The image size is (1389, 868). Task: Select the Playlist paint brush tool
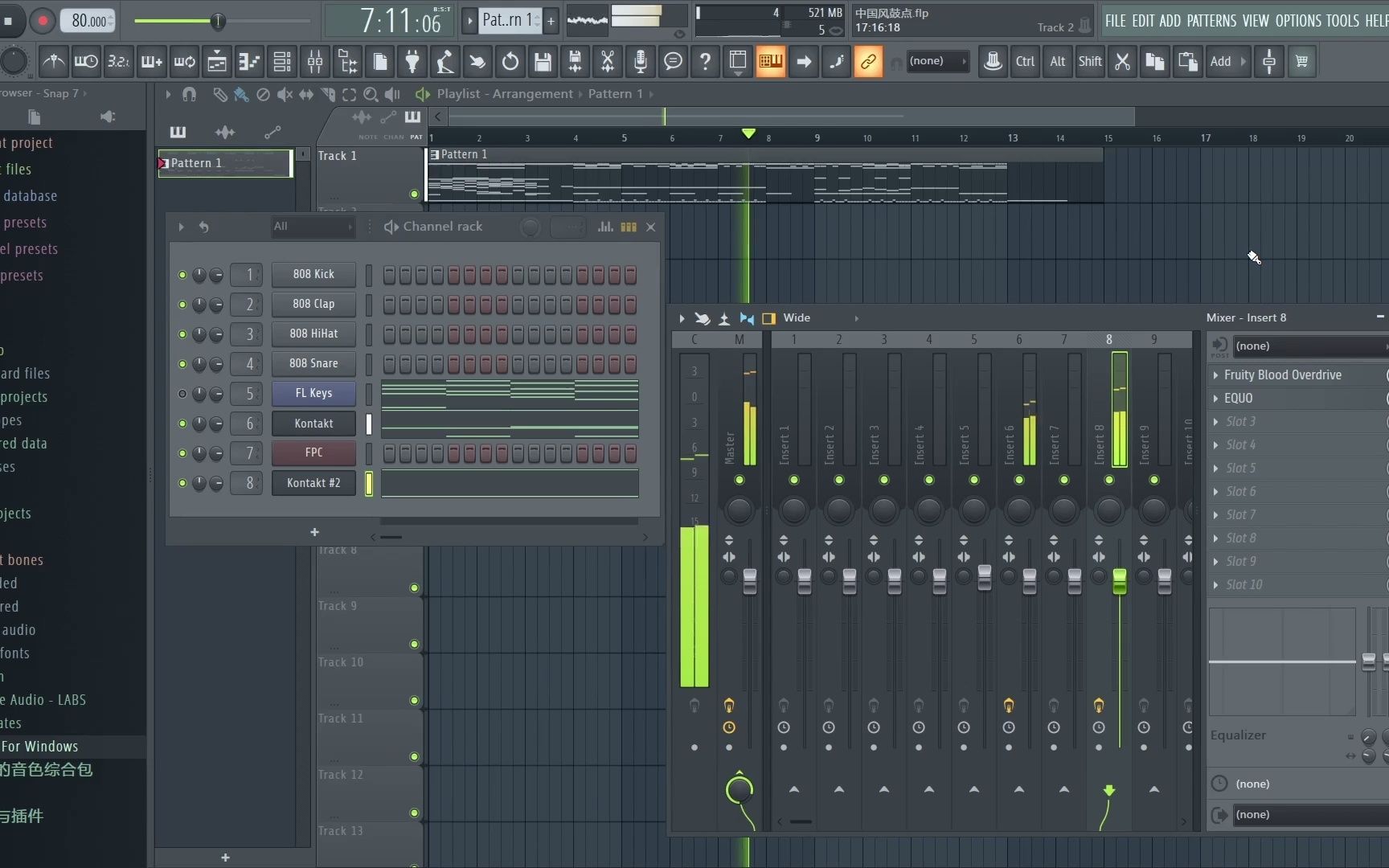(x=240, y=94)
